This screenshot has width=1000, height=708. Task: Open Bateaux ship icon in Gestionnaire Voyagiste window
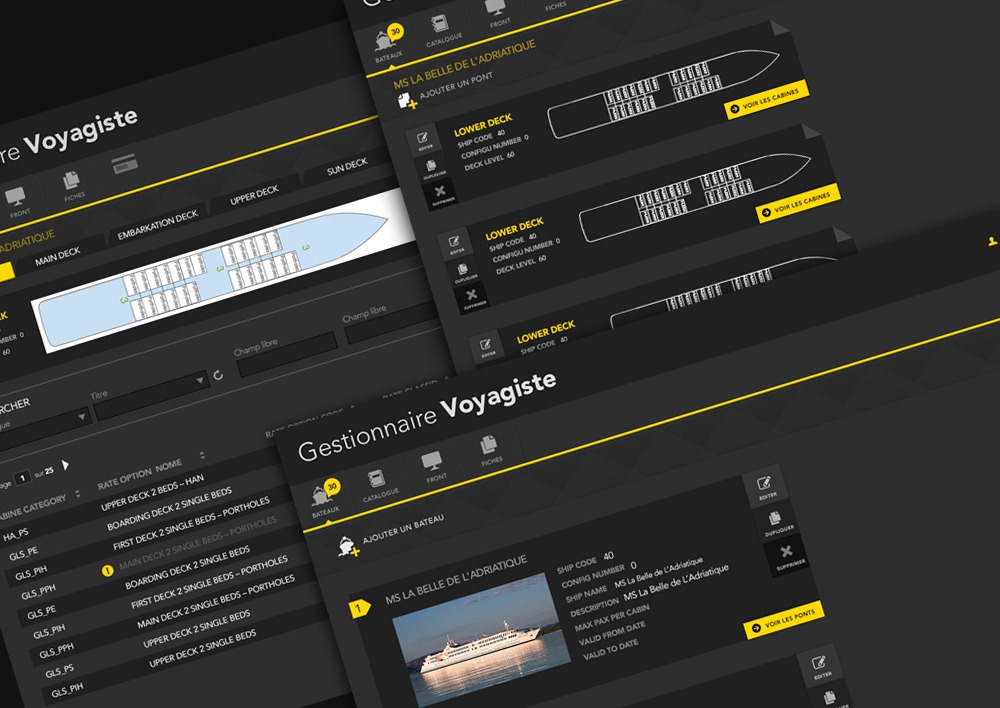coord(321,496)
